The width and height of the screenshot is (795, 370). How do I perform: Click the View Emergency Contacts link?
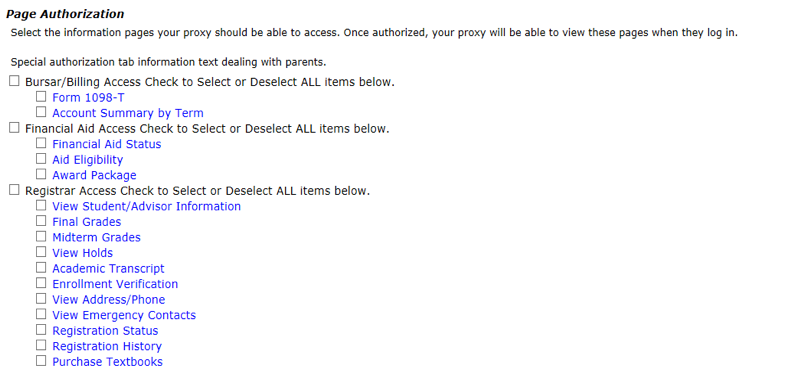(x=124, y=315)
